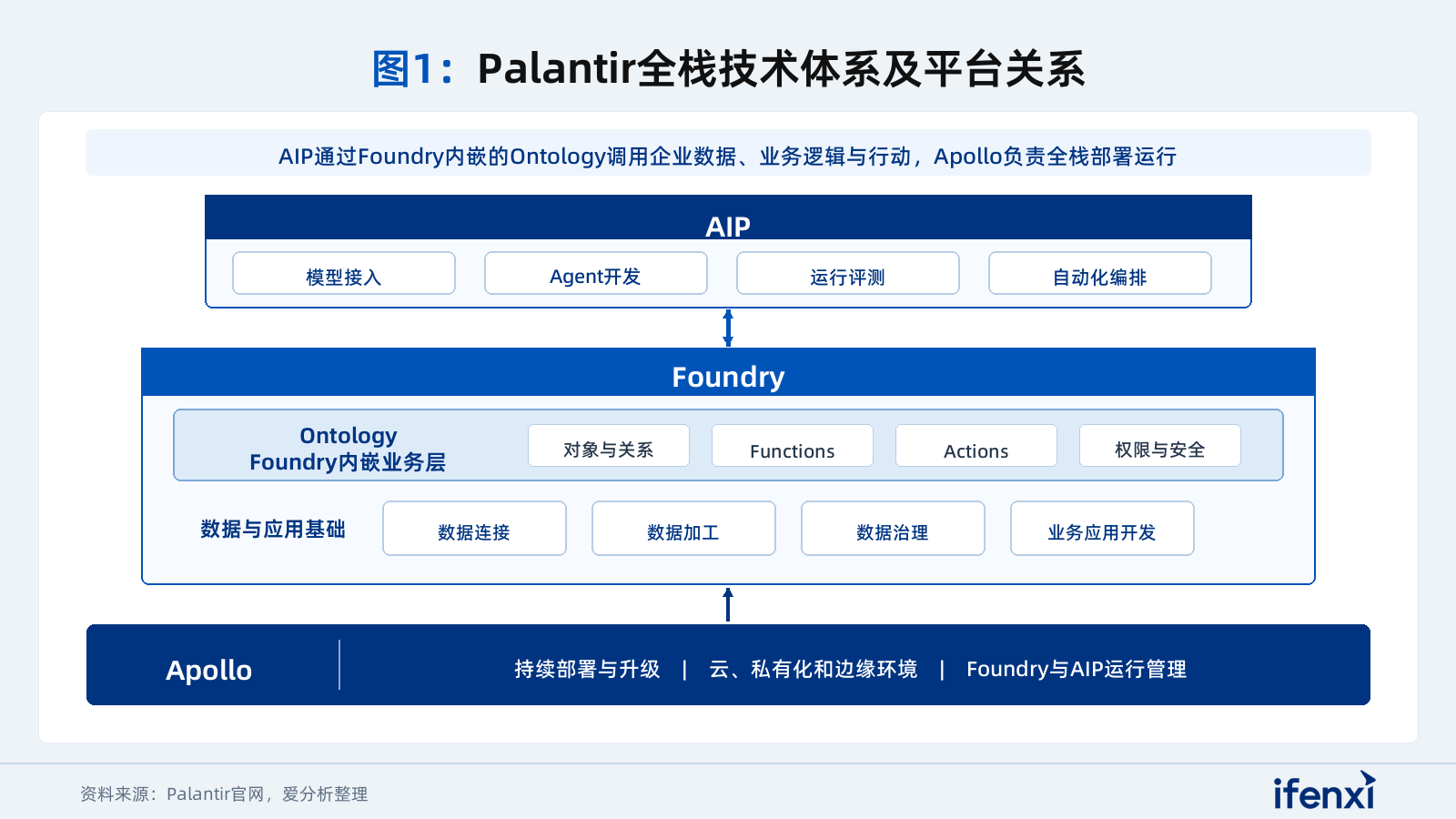Click the Functions box
The height and width of the screenshot is (819, 1456).
793,446
